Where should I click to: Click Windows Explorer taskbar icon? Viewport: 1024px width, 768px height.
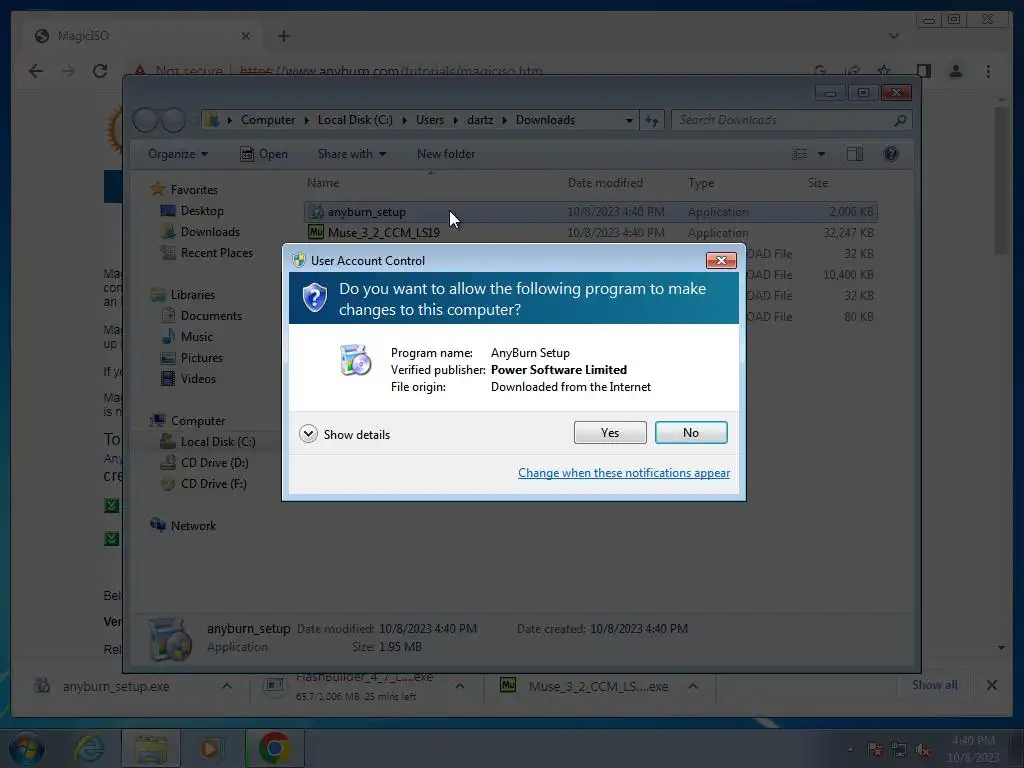click(x=151, y=748)
